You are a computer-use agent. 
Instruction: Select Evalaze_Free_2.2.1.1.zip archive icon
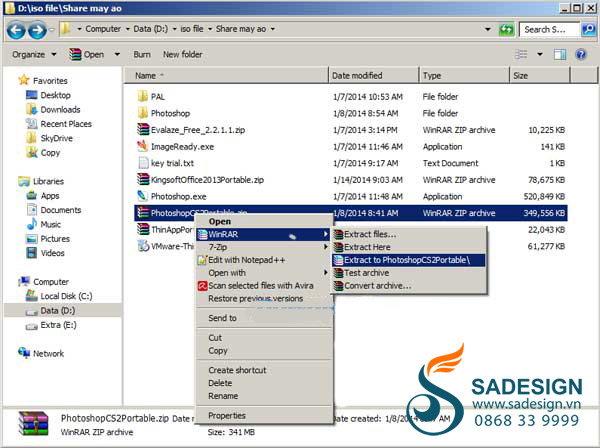[x=143, y=129]
